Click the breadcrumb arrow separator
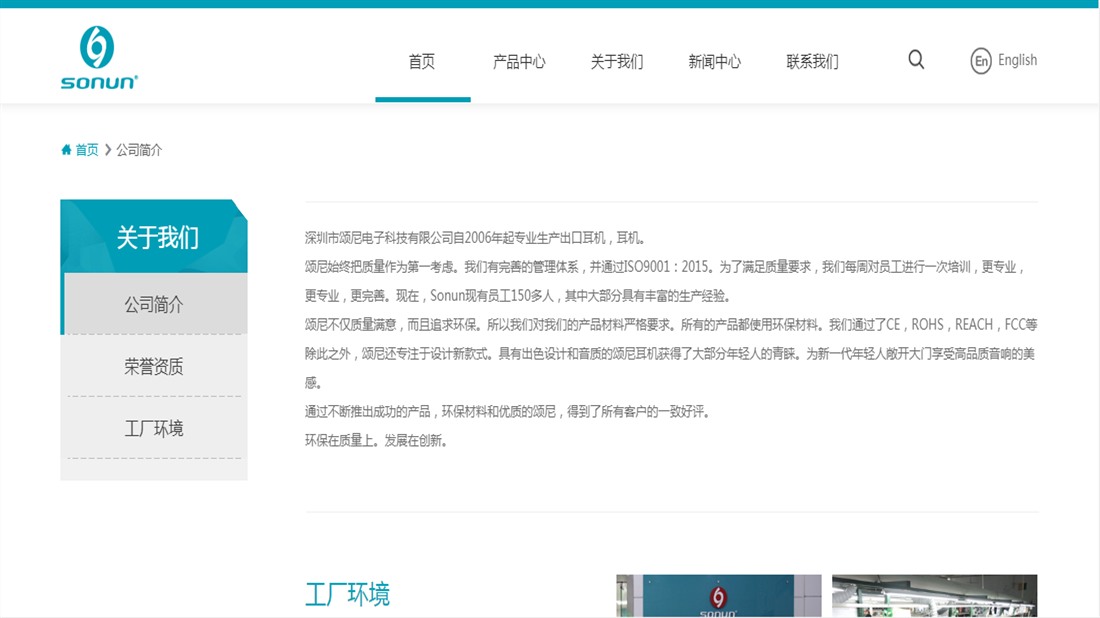This screenshot has height=618, width=1100. (105, 149)
